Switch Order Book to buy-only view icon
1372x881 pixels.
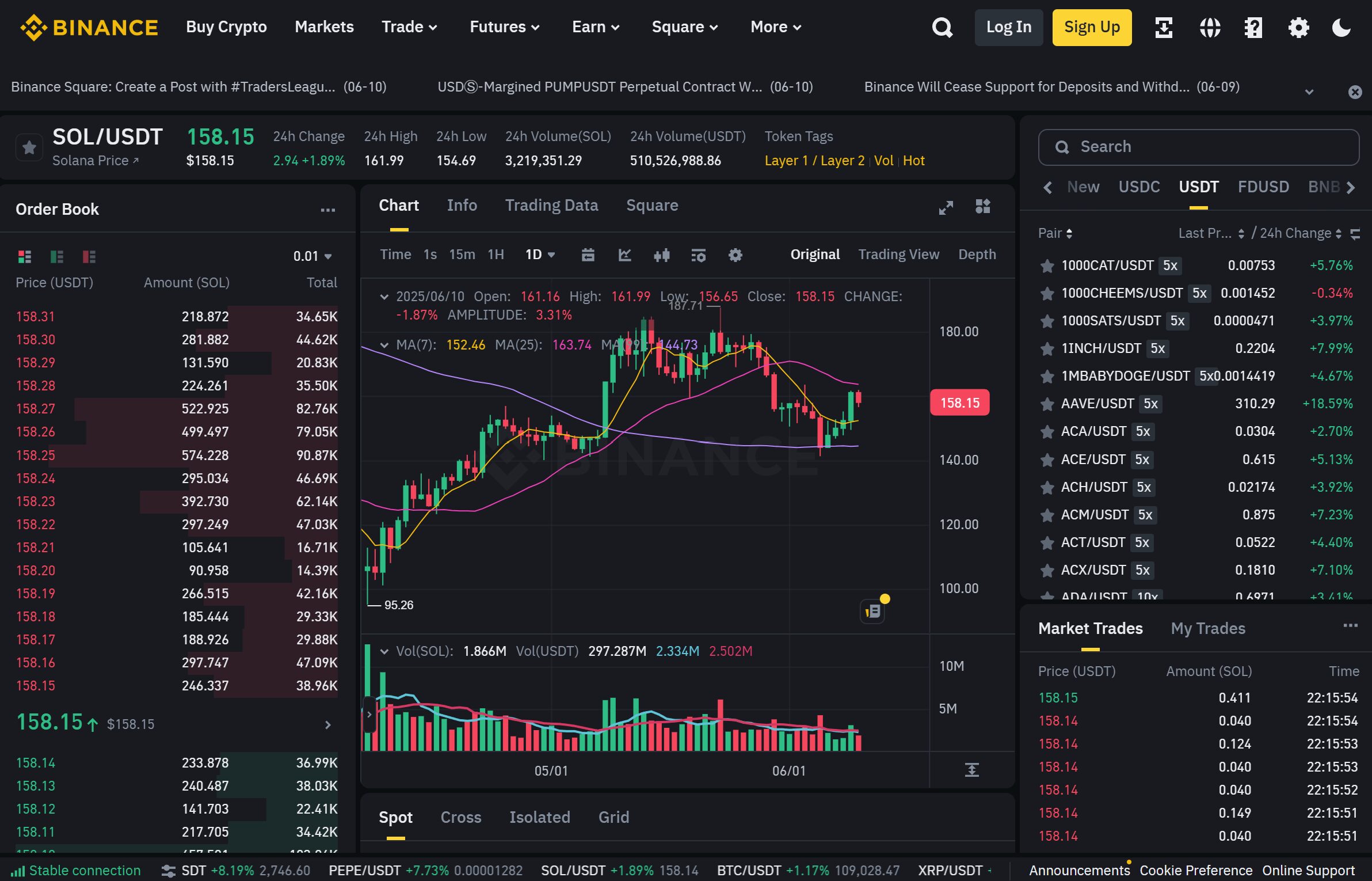pos(57,257)
